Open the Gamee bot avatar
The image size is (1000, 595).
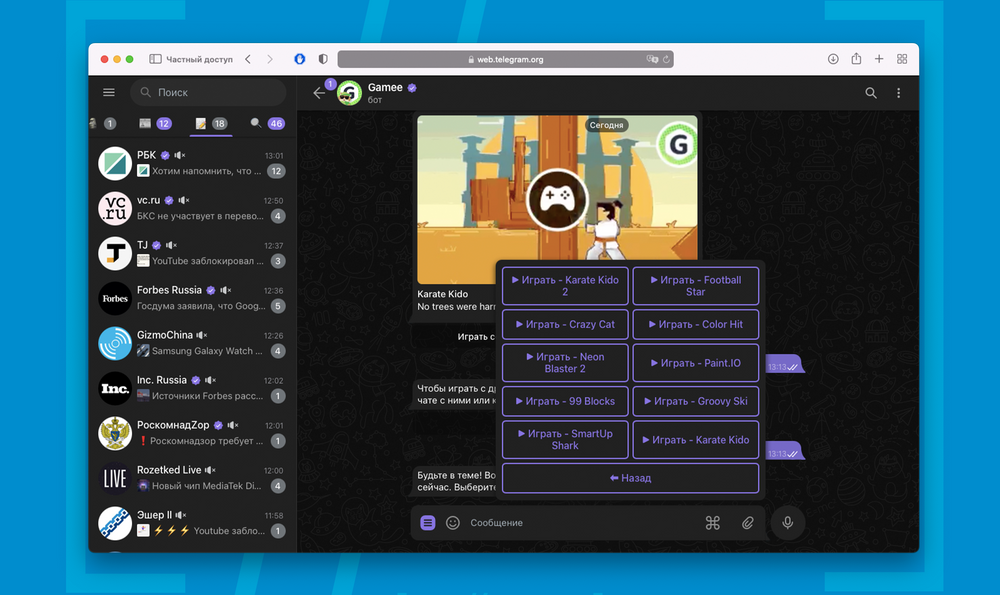click(x=349, y=93)
